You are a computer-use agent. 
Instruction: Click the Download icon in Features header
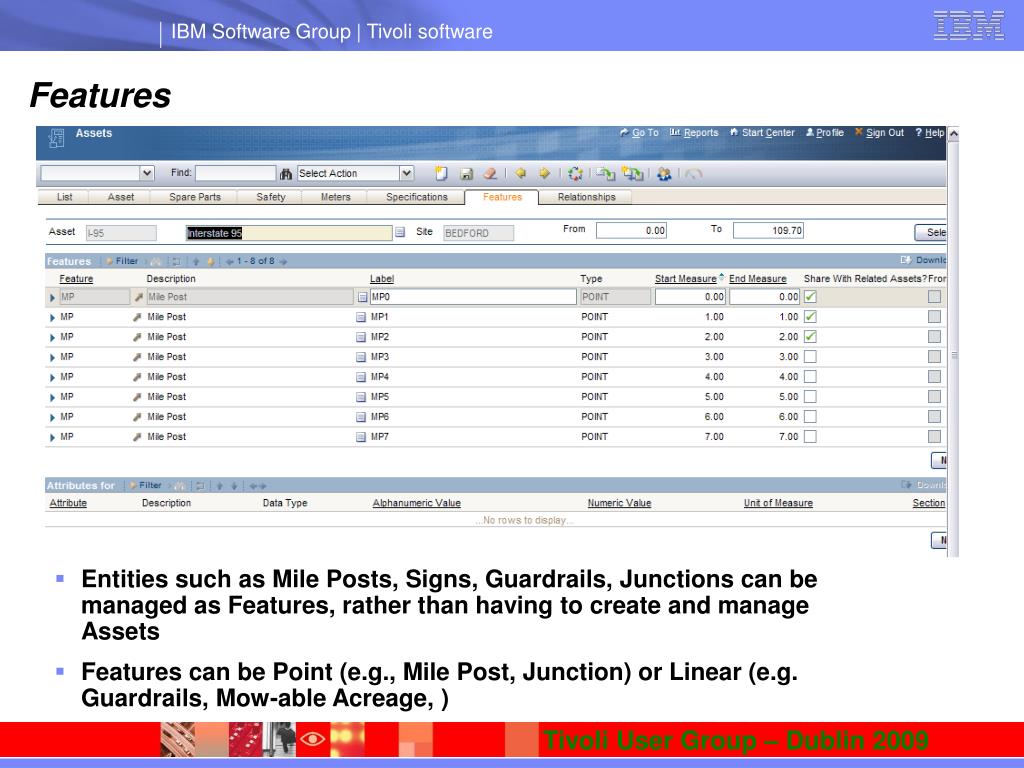(x=906, y=260)
